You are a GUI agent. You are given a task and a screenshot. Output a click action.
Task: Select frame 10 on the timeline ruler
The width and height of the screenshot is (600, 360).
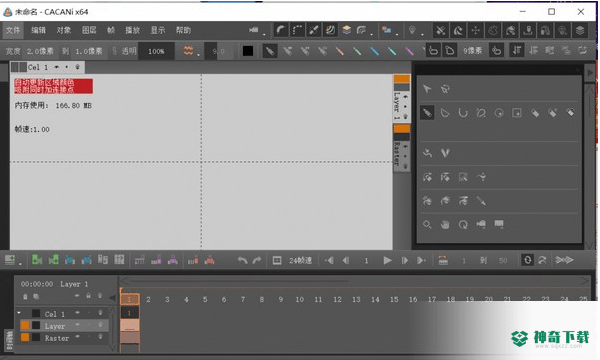(300, 300)
